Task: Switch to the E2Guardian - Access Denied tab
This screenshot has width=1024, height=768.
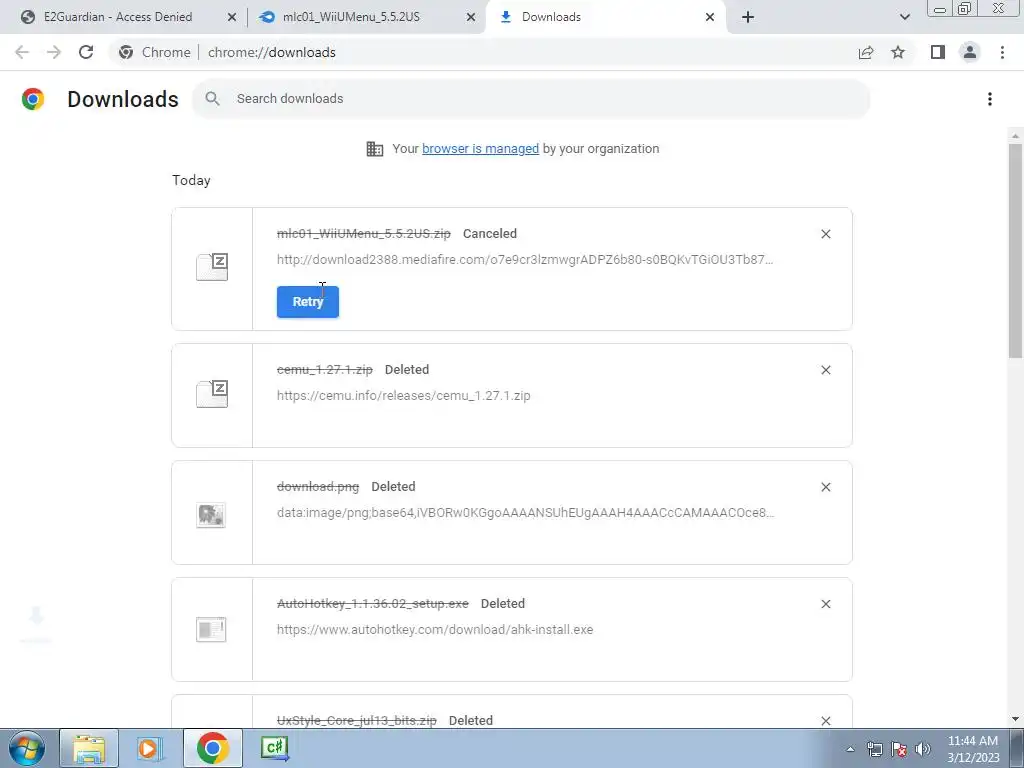Action: point(118,17)
